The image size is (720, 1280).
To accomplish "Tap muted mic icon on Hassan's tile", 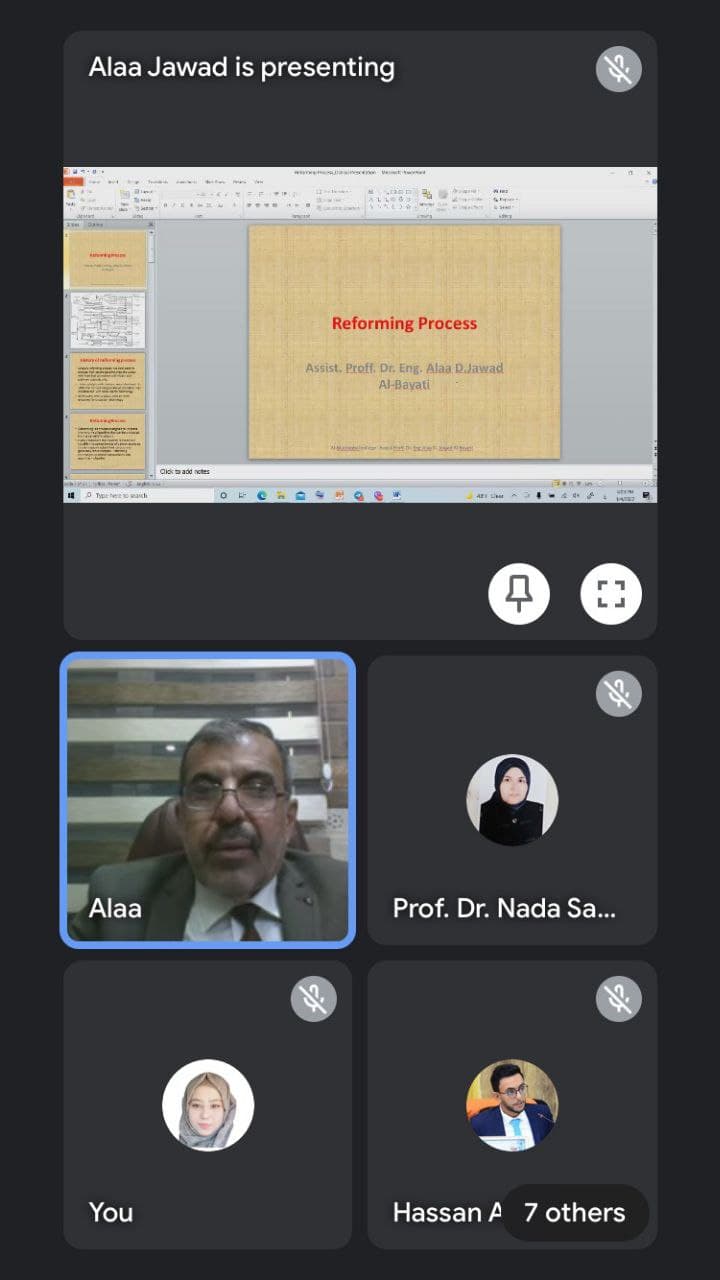I will click(619, 999).
